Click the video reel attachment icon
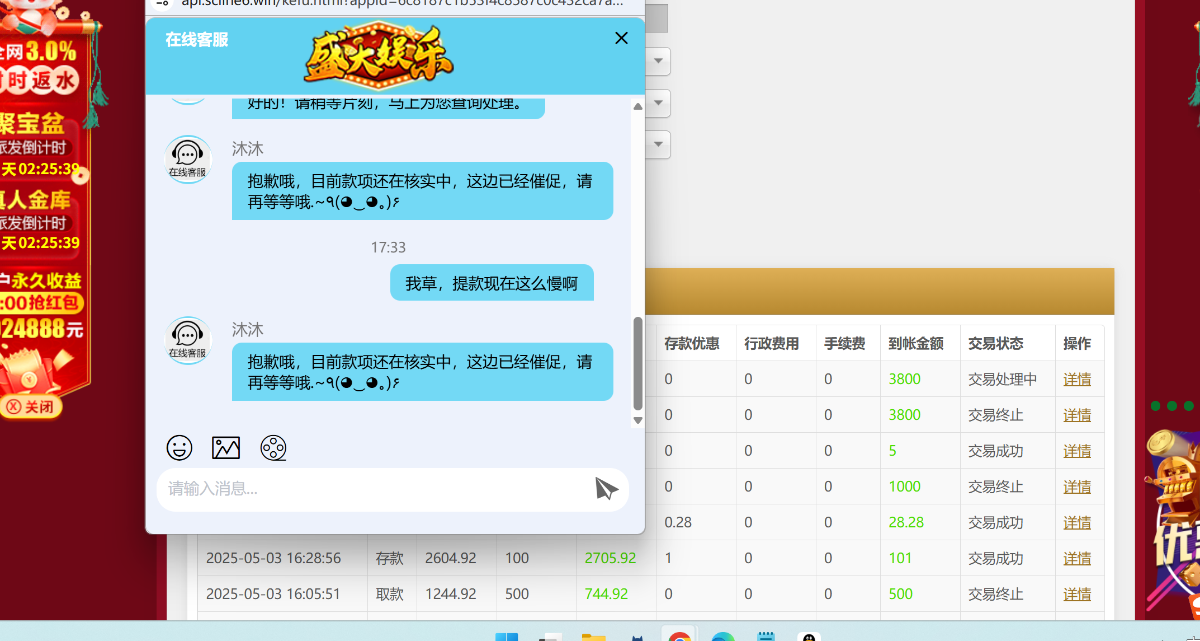 tap(273, 448)
